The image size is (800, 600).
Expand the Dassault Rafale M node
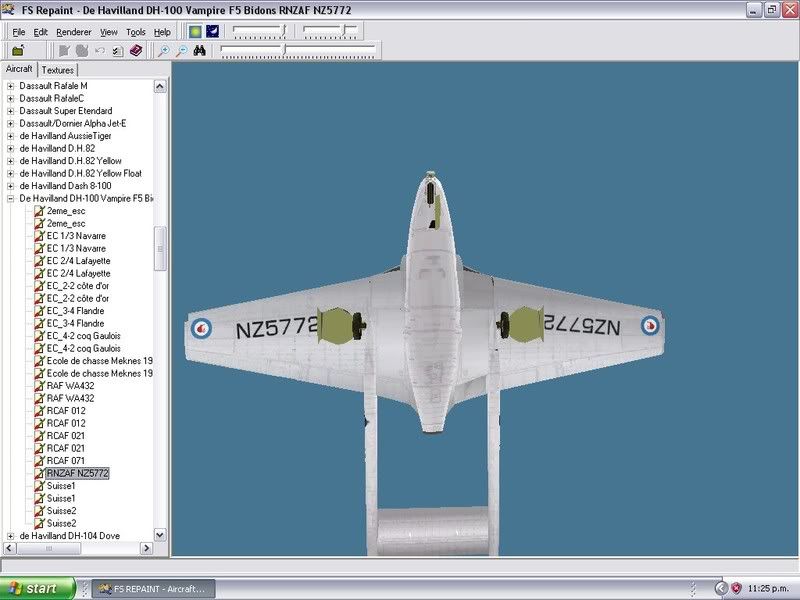coord(11,86)
